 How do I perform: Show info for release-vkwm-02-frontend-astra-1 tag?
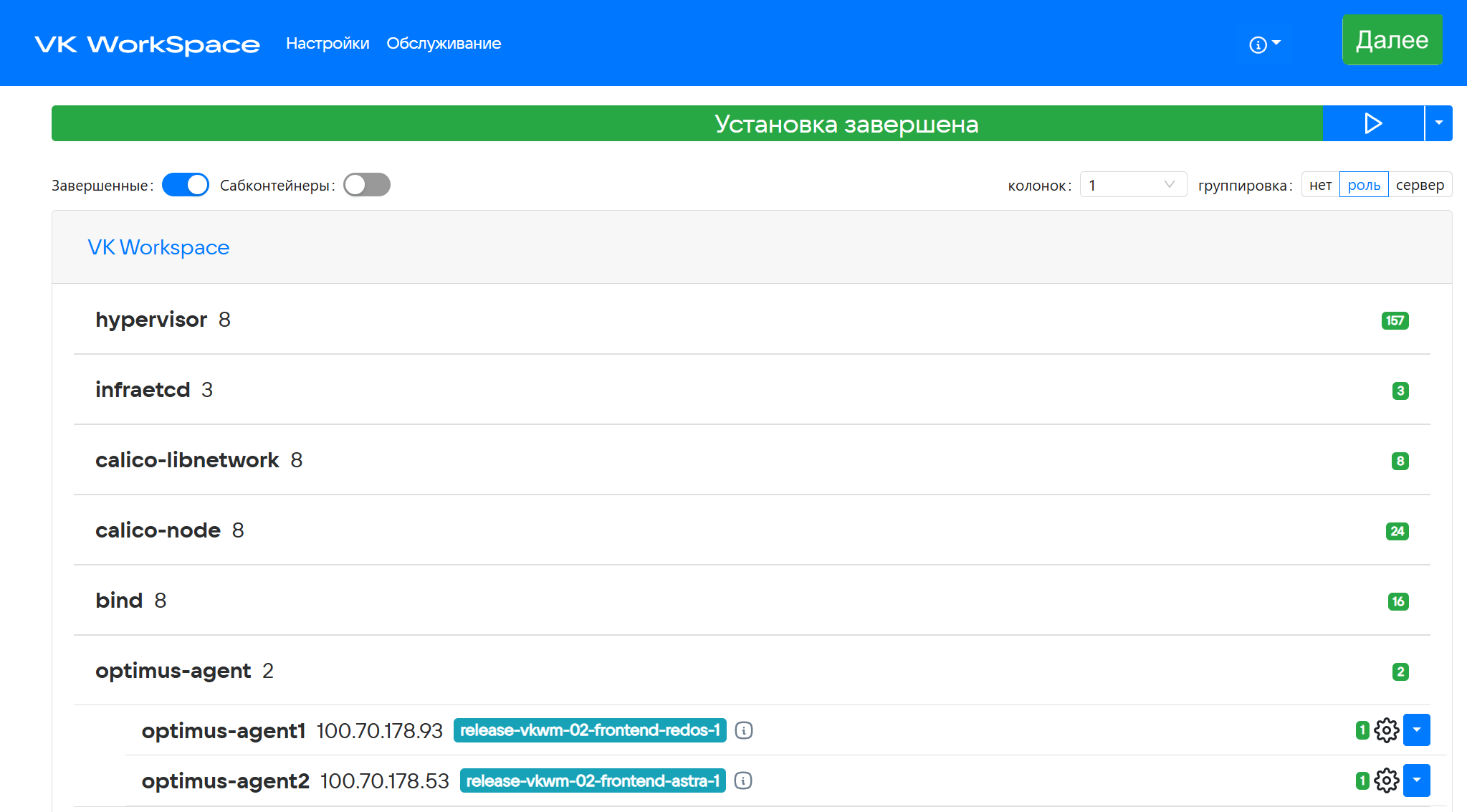point(743,780)
